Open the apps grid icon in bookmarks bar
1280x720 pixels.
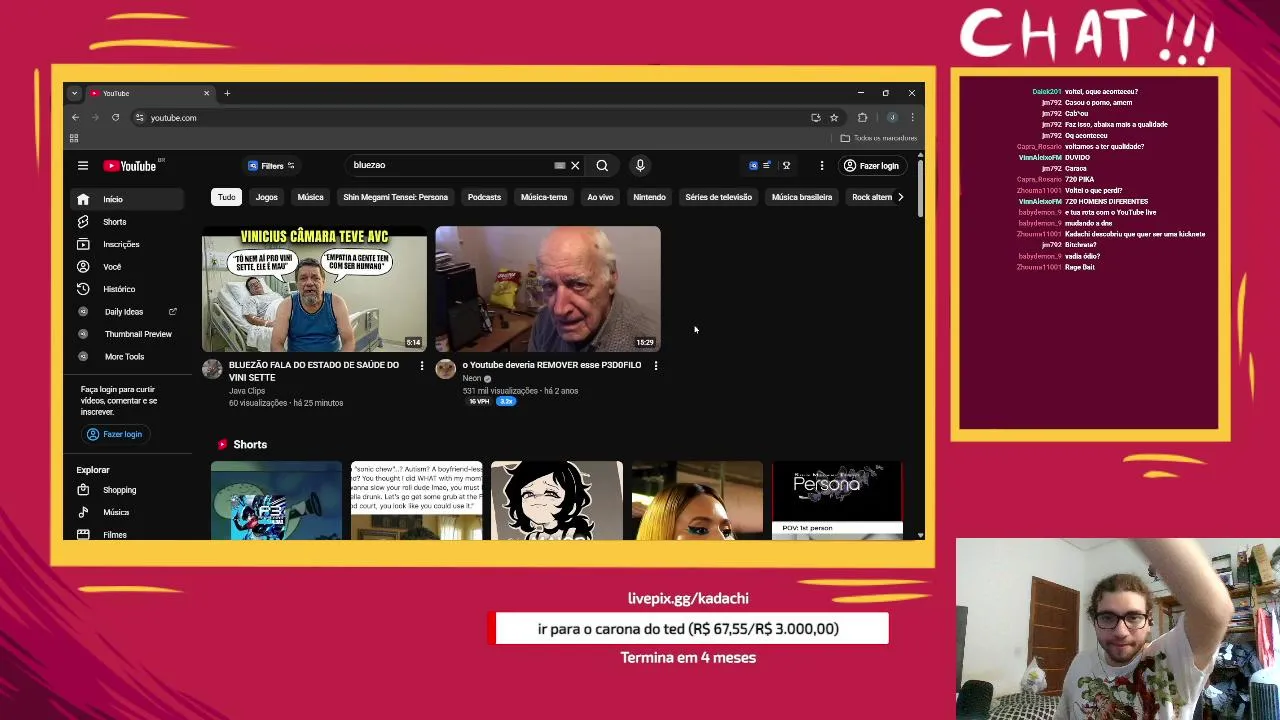click(x=74, y=138)
